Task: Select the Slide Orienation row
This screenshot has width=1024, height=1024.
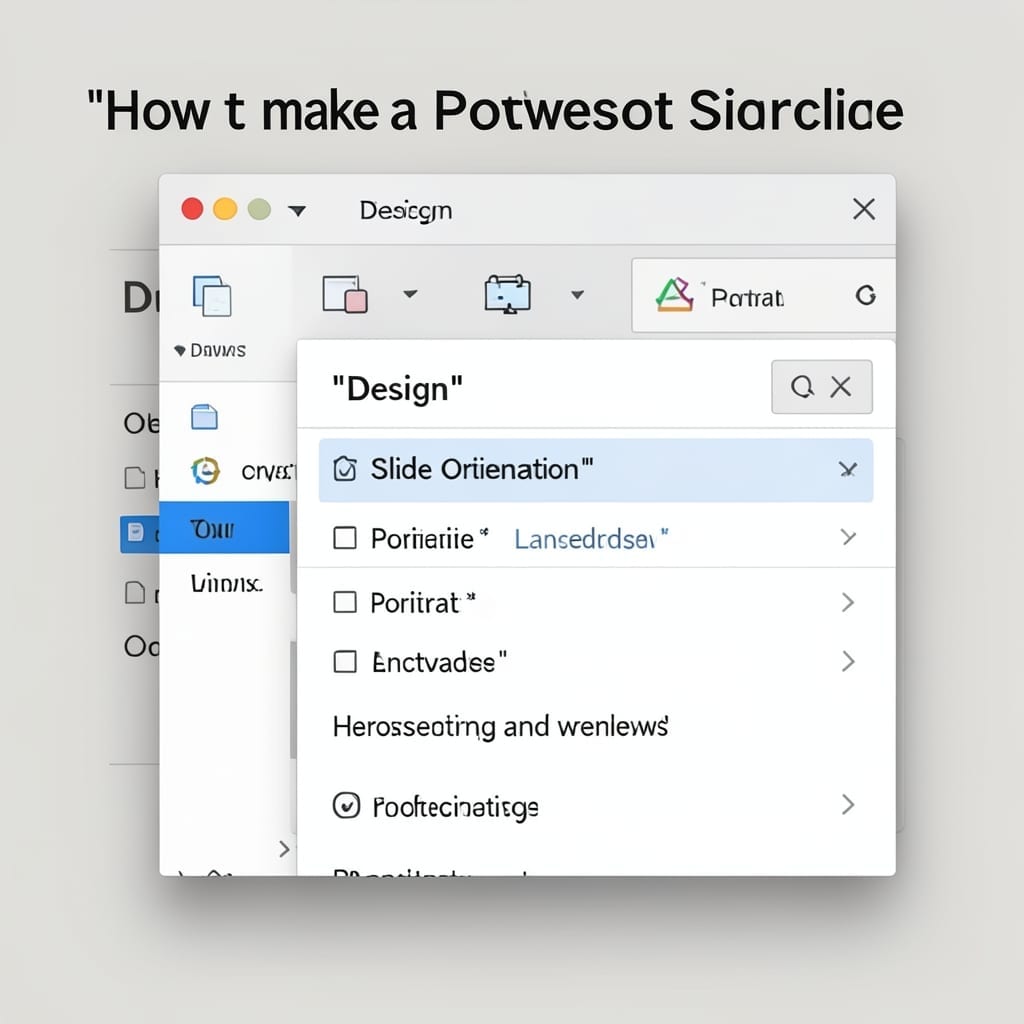Action: tap(596, 470)
